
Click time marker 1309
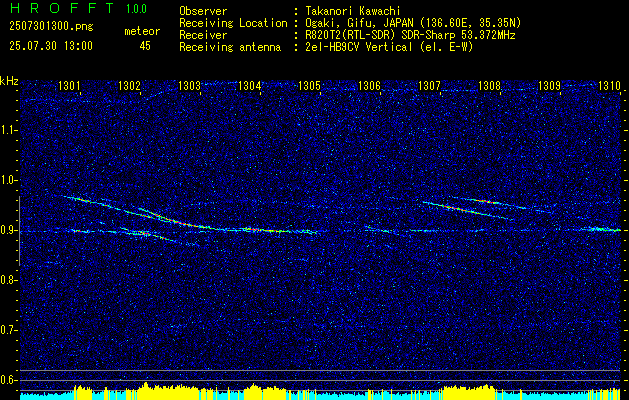(x=549, y=85)
